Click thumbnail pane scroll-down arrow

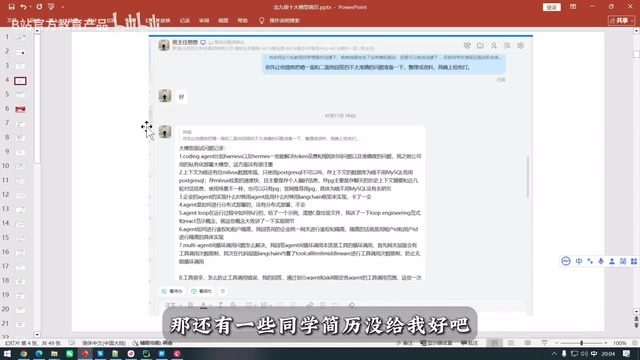click(x=37, y=334)
